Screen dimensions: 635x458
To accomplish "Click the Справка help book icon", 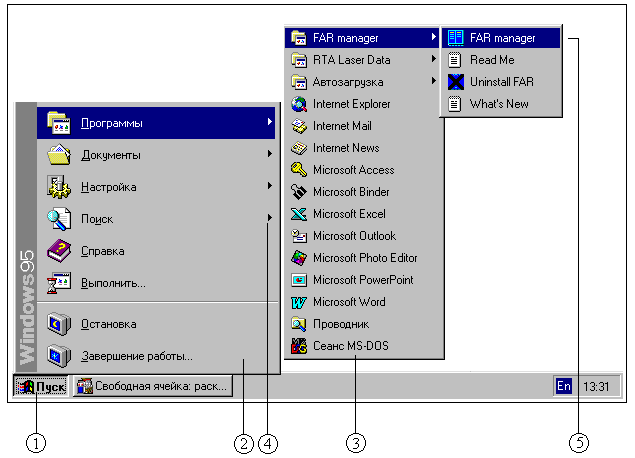I will (59, 251).
